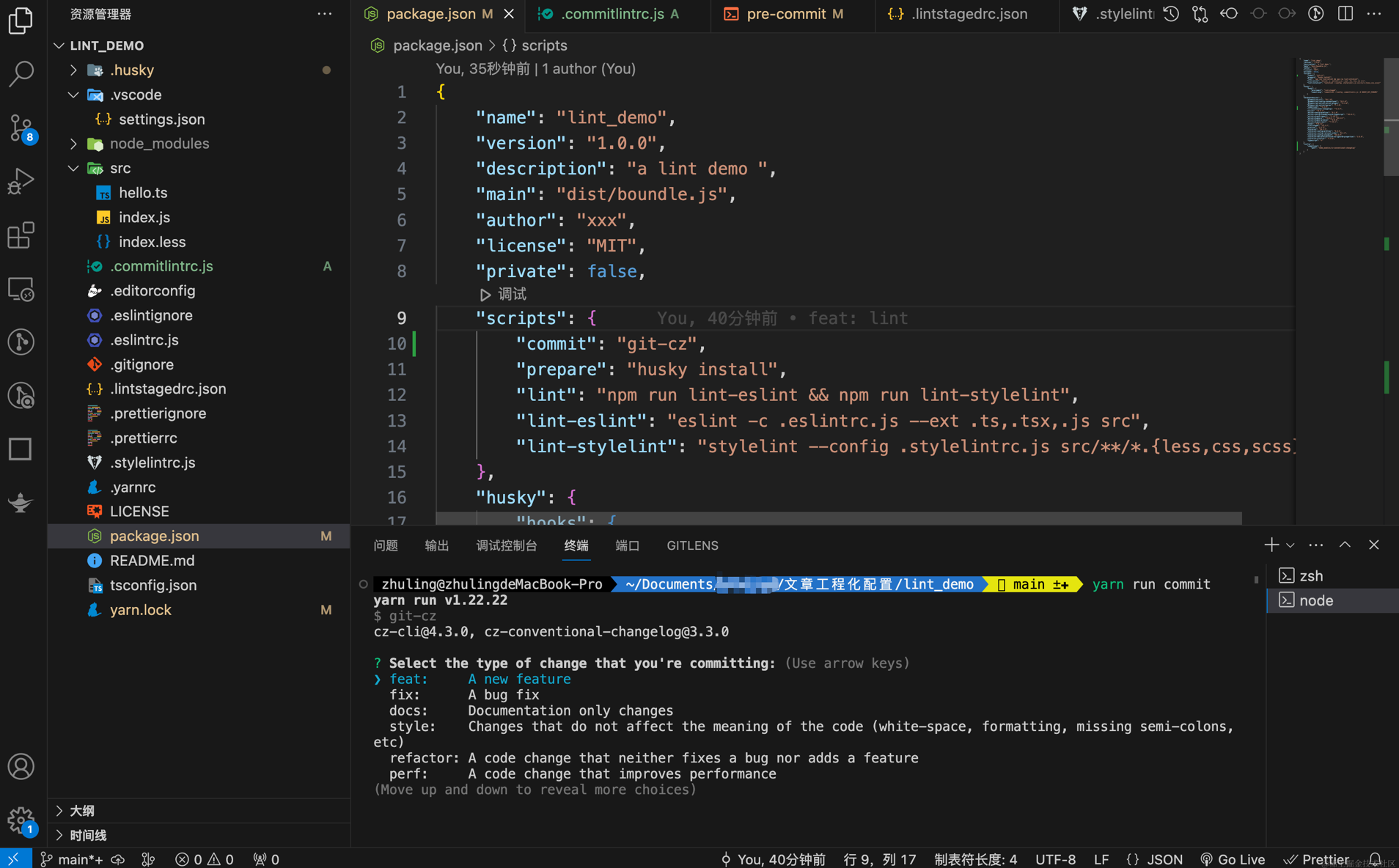This screenshot has height=868, width=1399.
Task: Expand the 时间线 timeline section
Action: 199,835
